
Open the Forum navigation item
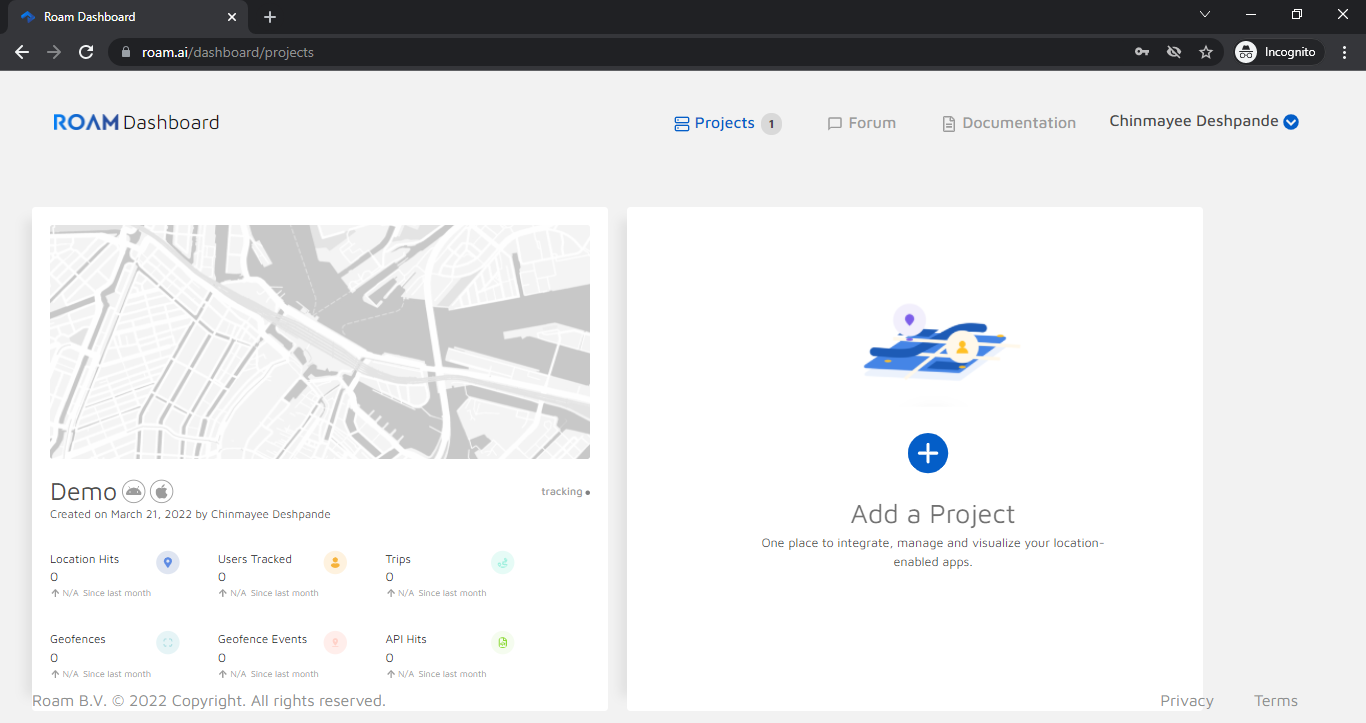click(x=862, y=123)
